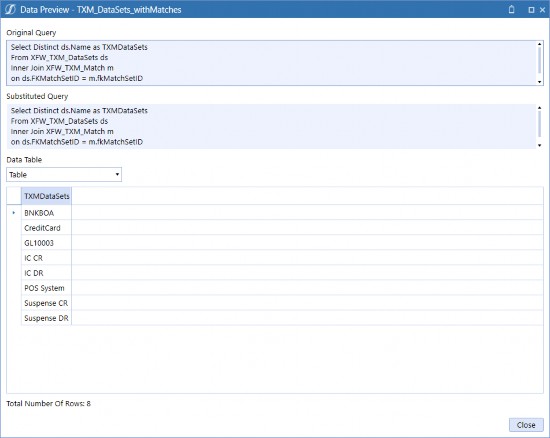Click inside the Original Query text box
The width and height of the screenshot is (550, 438).
click(271, 63)
